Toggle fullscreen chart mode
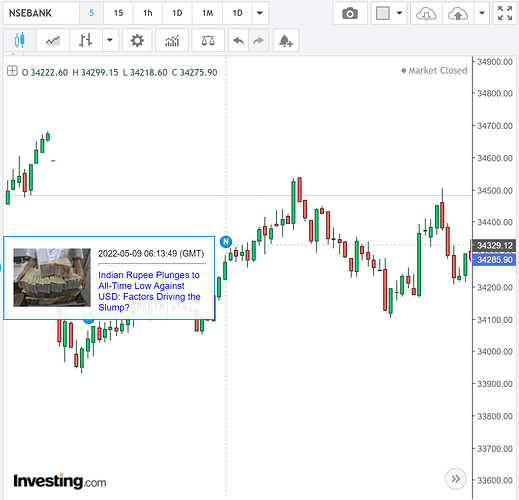The image size is (519, 500). coord(505,13)
